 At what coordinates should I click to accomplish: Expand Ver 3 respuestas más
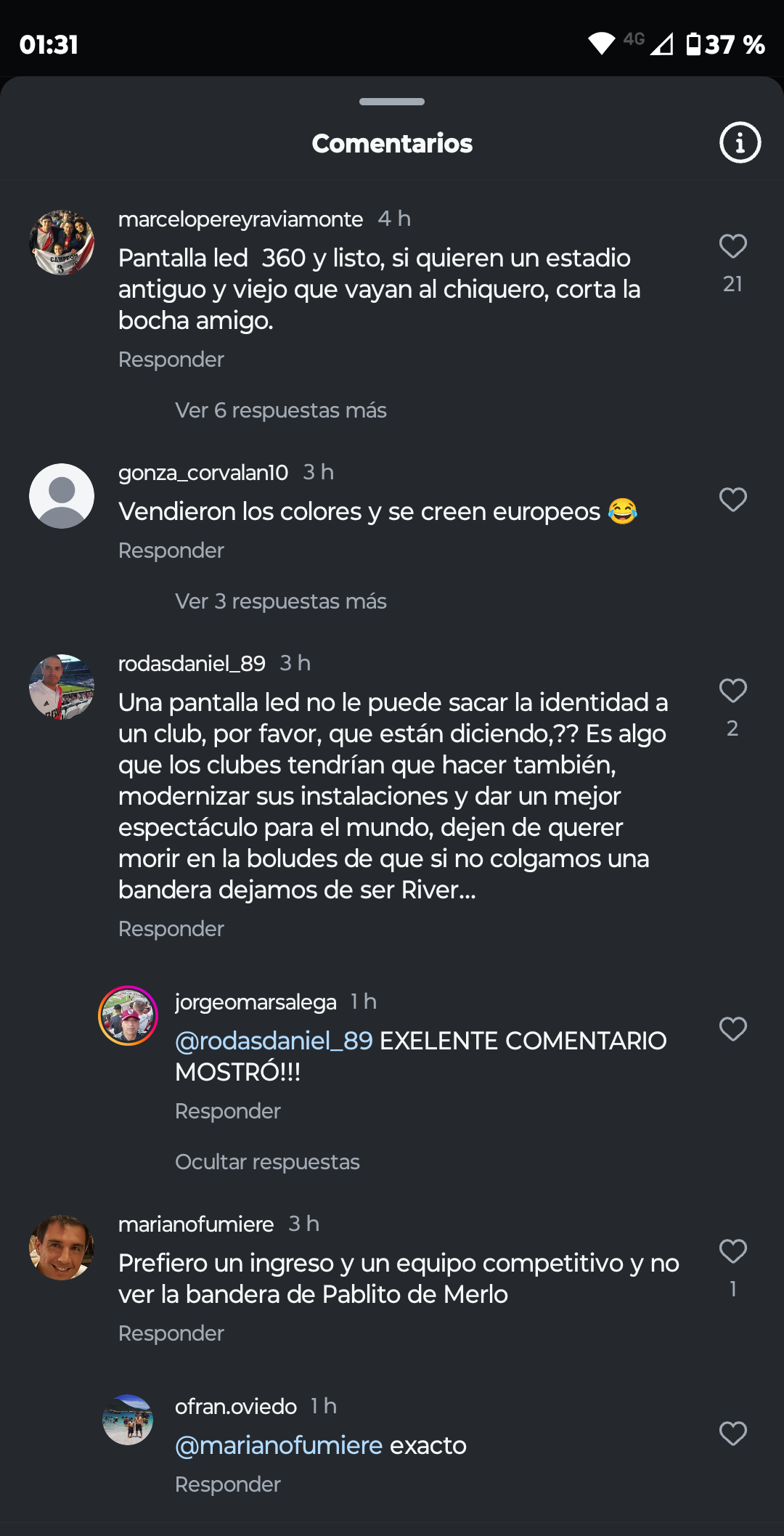(x=280, y=601)
